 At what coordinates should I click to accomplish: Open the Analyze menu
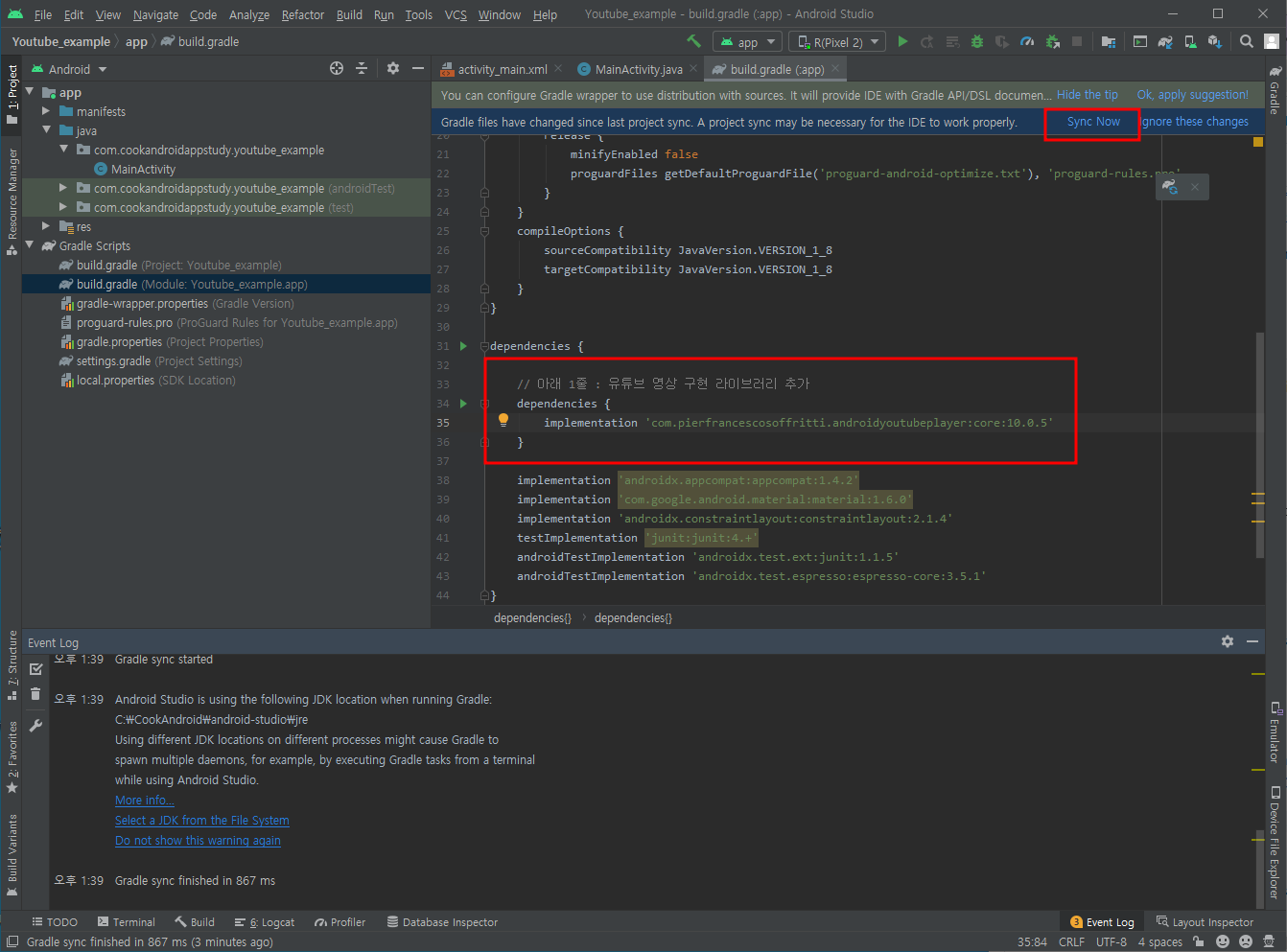(249, 14)
